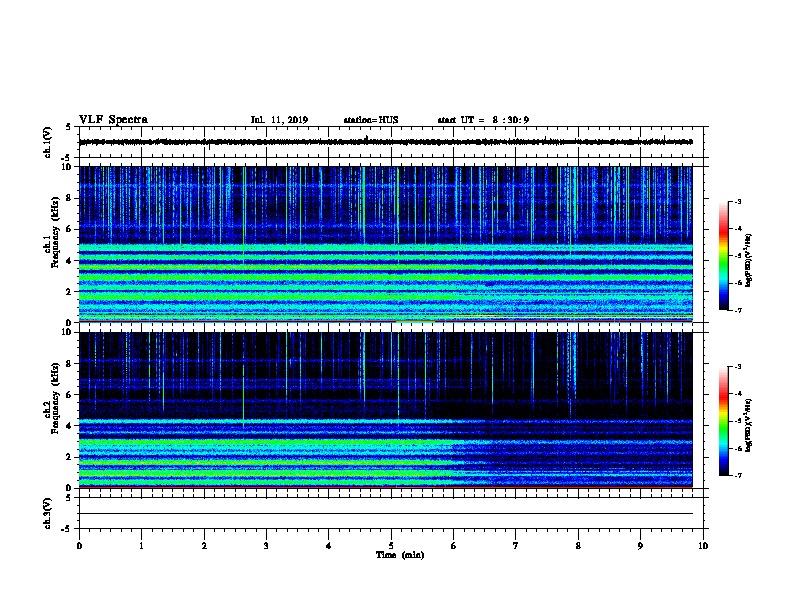
Task: Click time axis tick label "7"
Action: (x=516, y=546)
